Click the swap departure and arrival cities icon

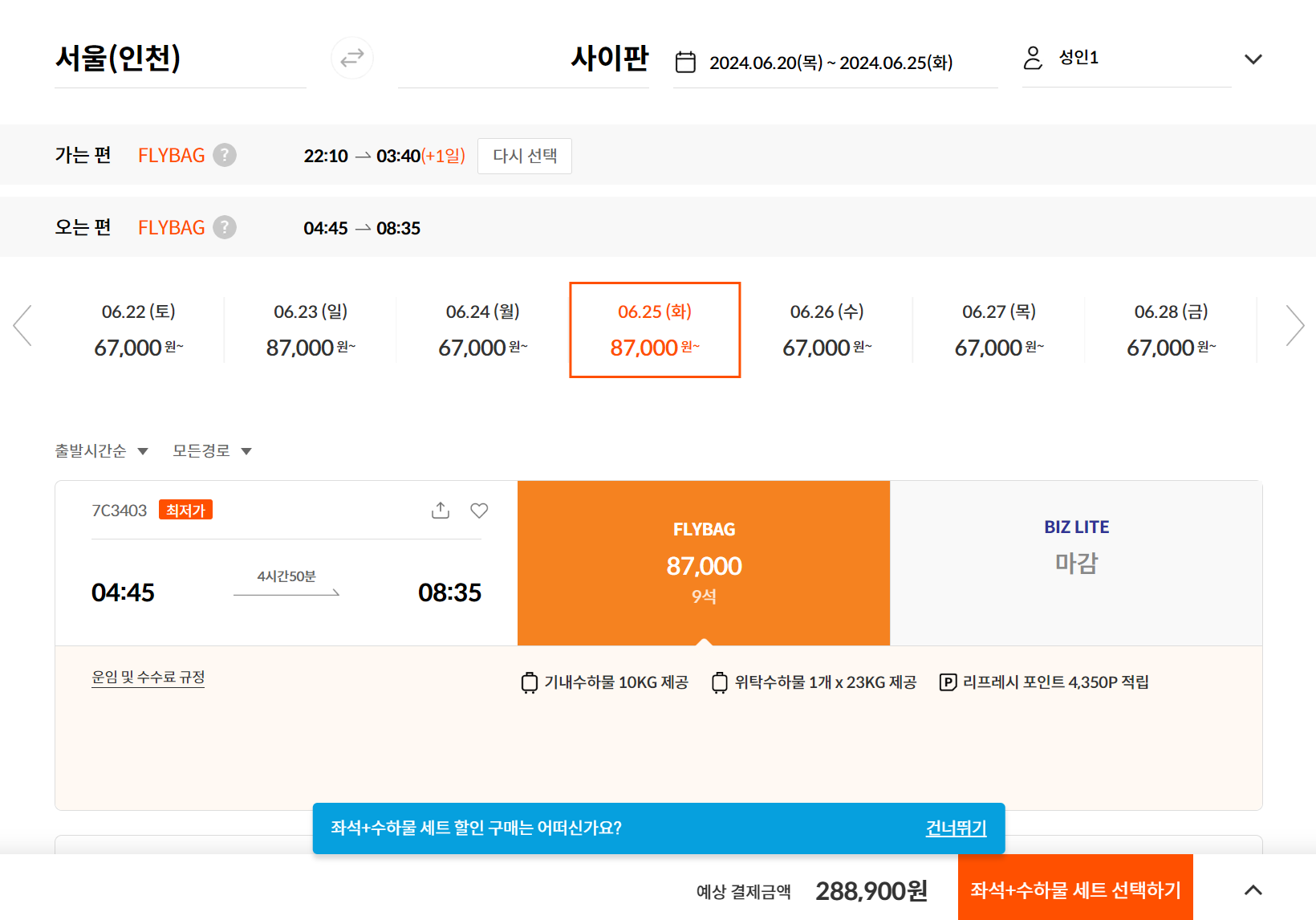[x=351, y=58]
